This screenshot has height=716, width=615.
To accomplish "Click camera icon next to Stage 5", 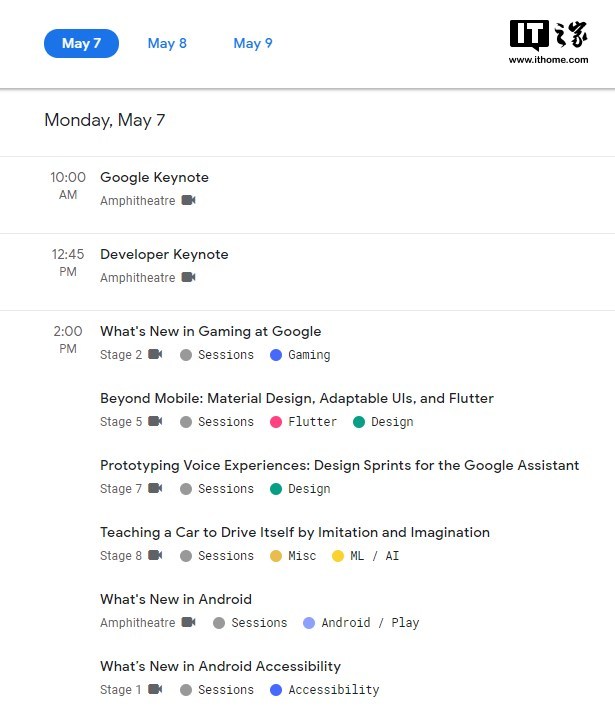I will pos(155,421).
